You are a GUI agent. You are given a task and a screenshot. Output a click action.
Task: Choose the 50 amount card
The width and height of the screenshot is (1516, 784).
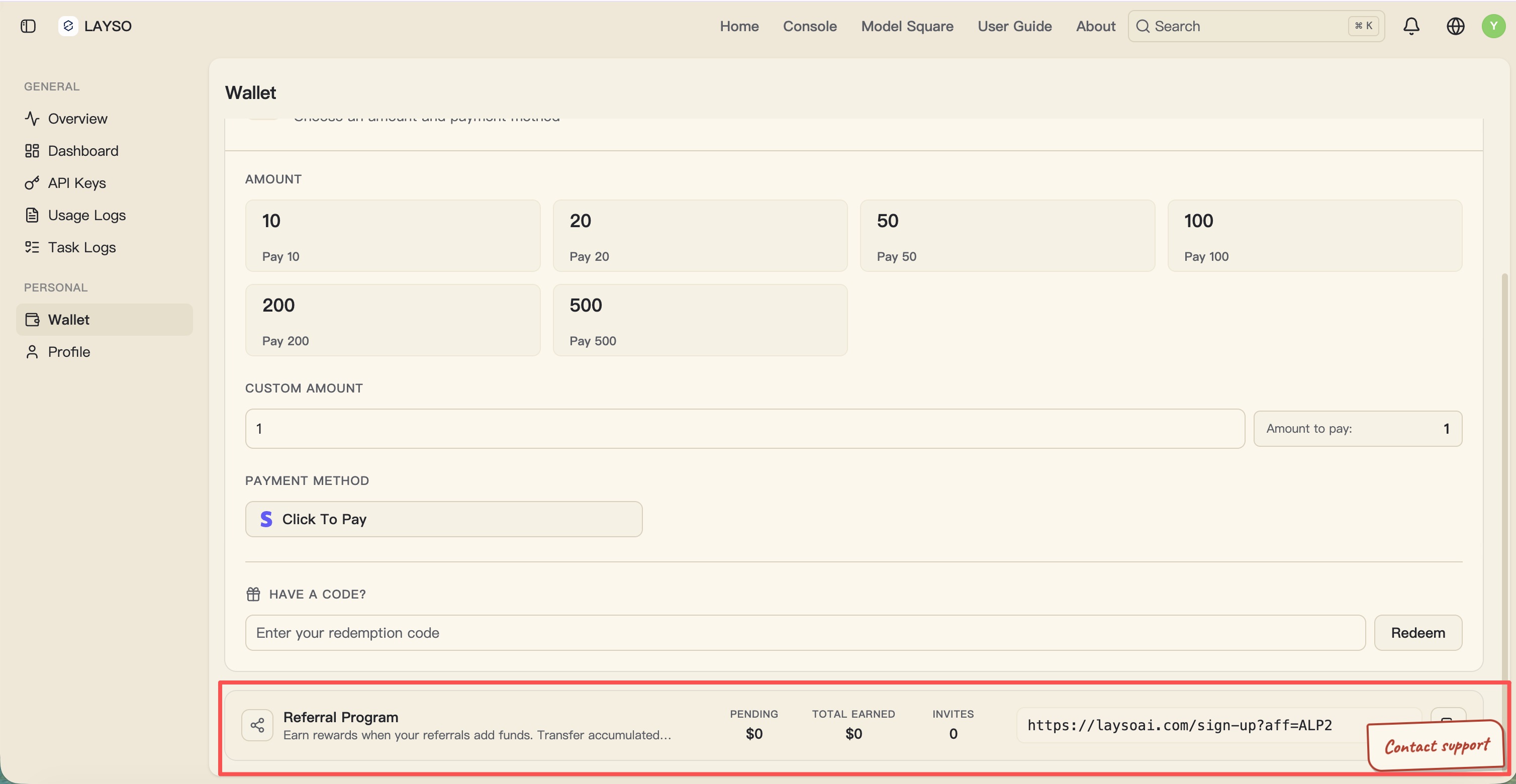[1007, 235]
